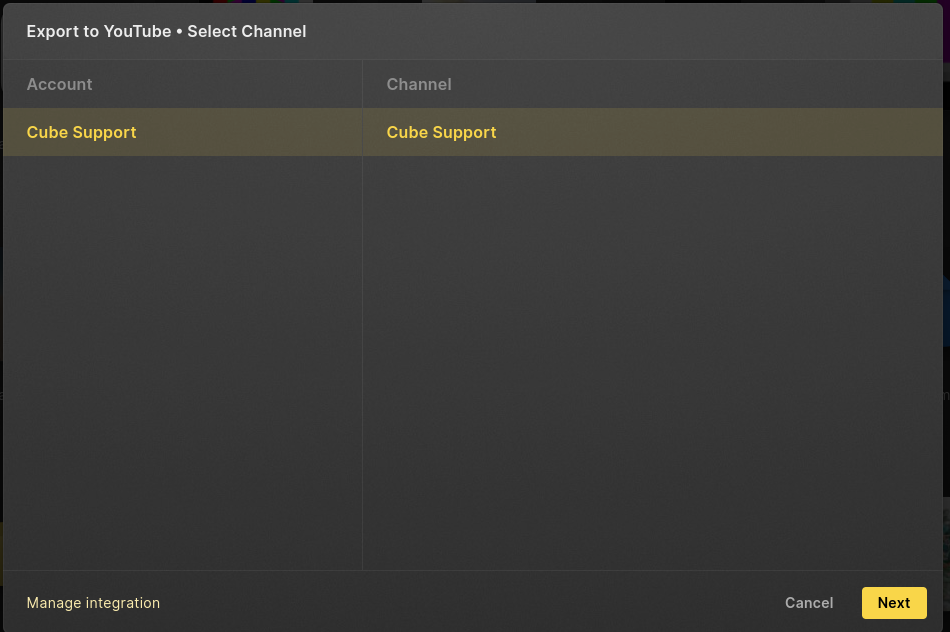The image size is (950, 632).
Task: Select the Cube Support channel
Action: pyautogui.click(x=653, y=132)
